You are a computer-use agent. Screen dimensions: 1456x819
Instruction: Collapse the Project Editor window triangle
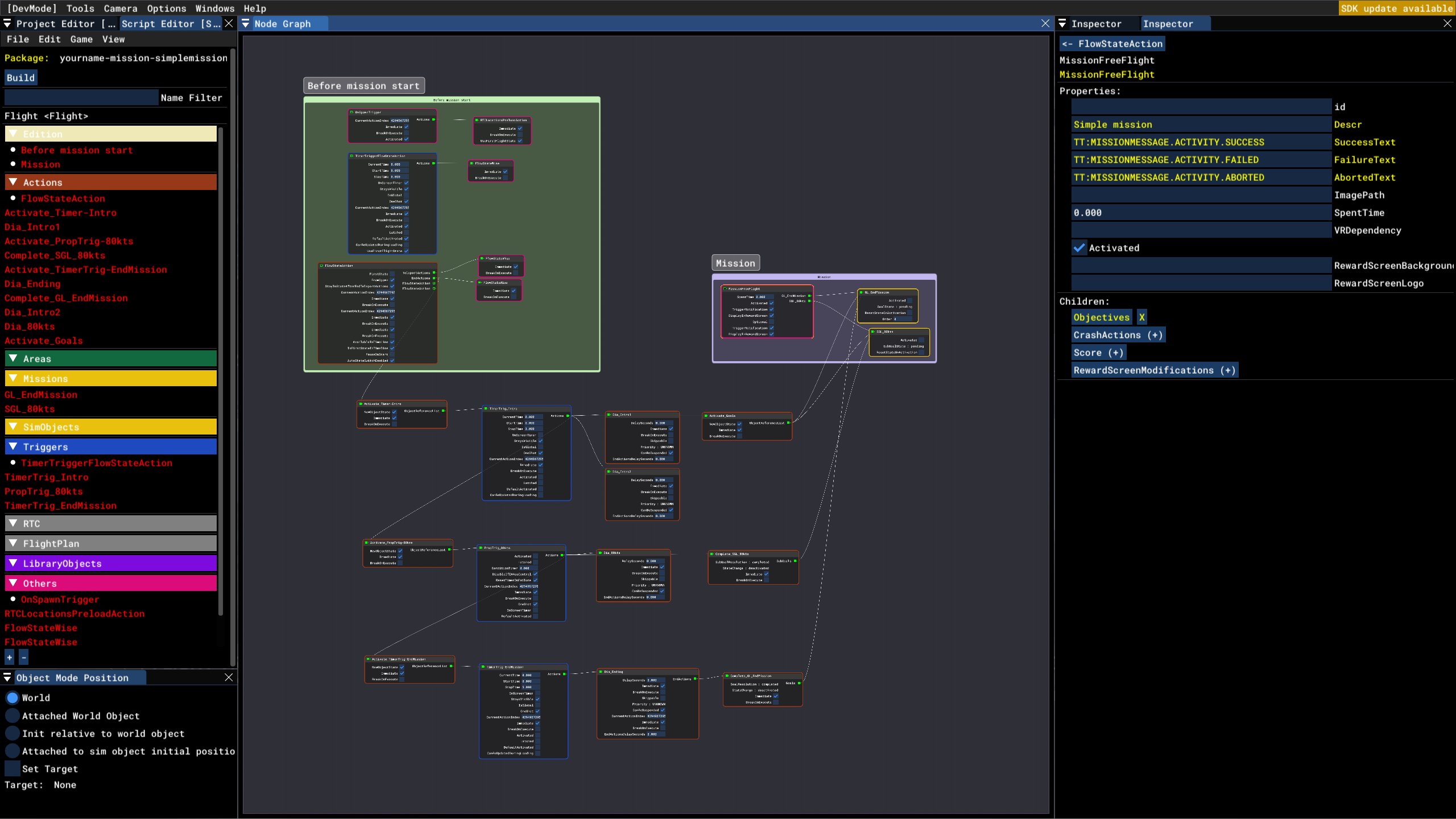[7, 23]
